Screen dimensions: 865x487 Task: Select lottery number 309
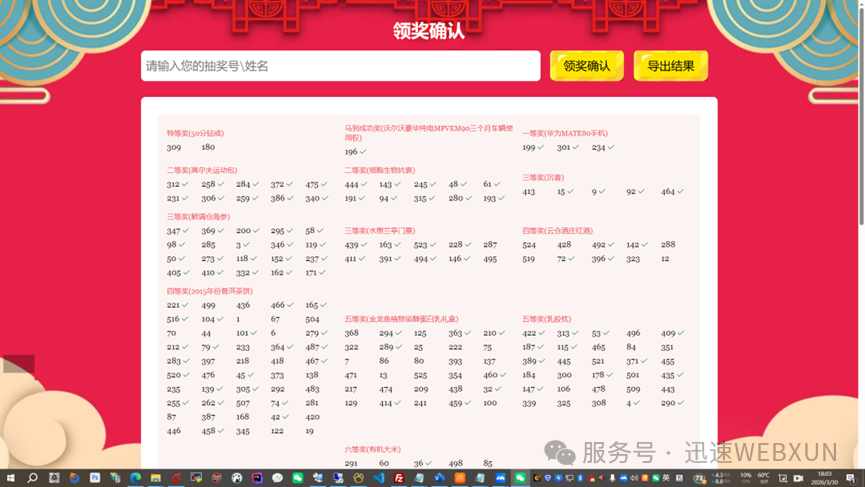click(x=174, y=147)
